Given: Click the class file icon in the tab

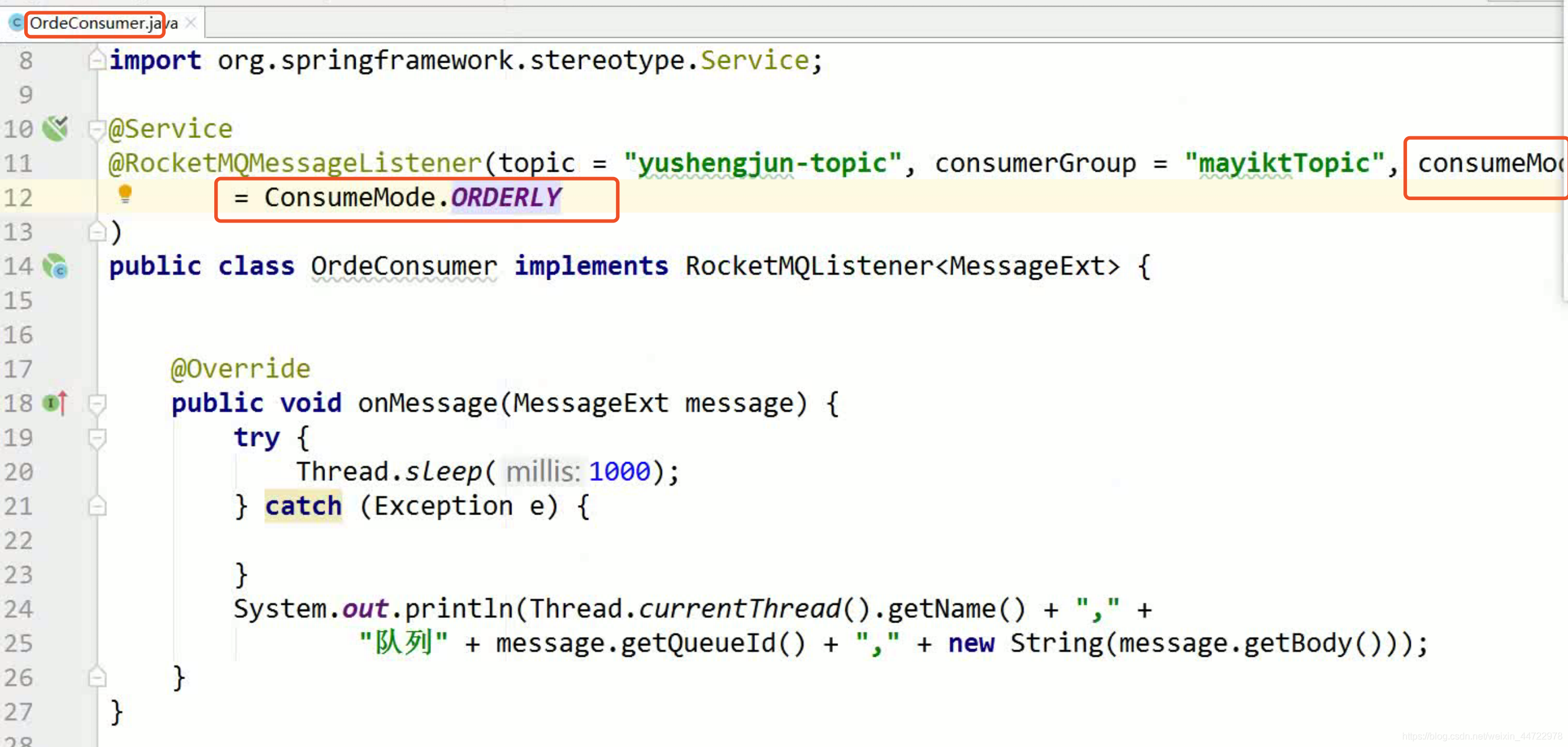Looking at the screenshot, I should tap(17, 23).
